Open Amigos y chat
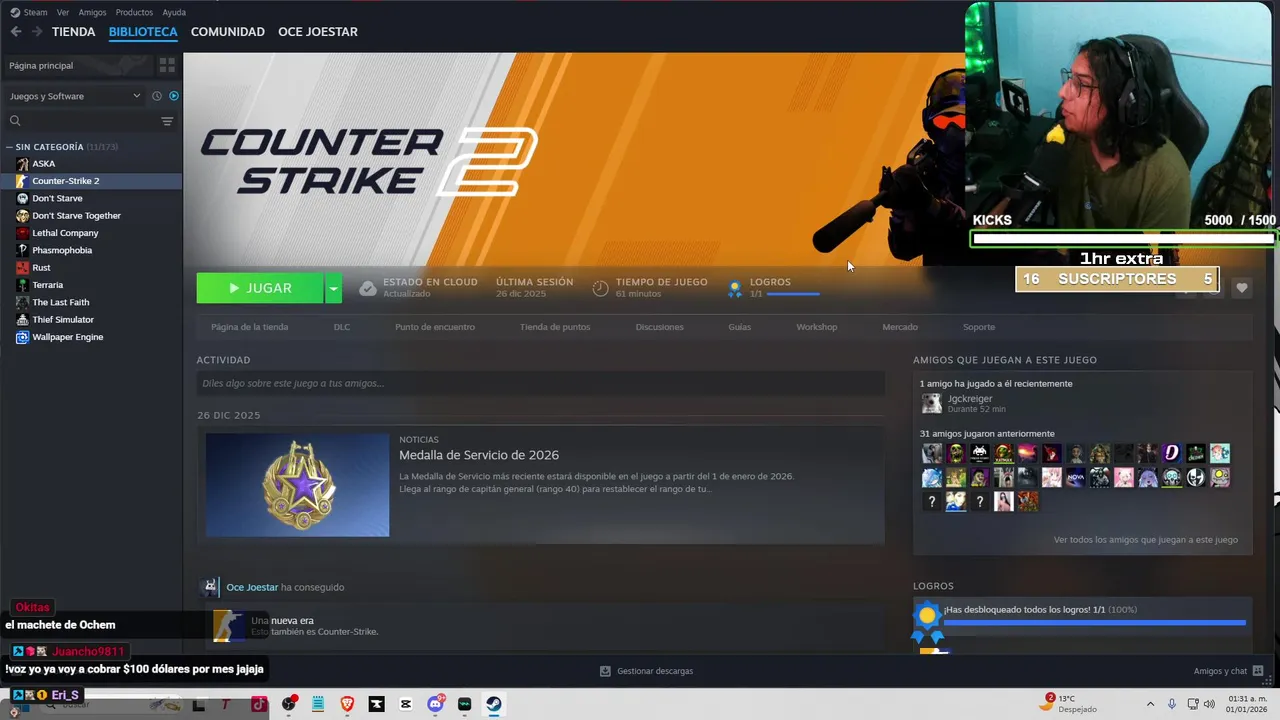 click(1228, 671)
